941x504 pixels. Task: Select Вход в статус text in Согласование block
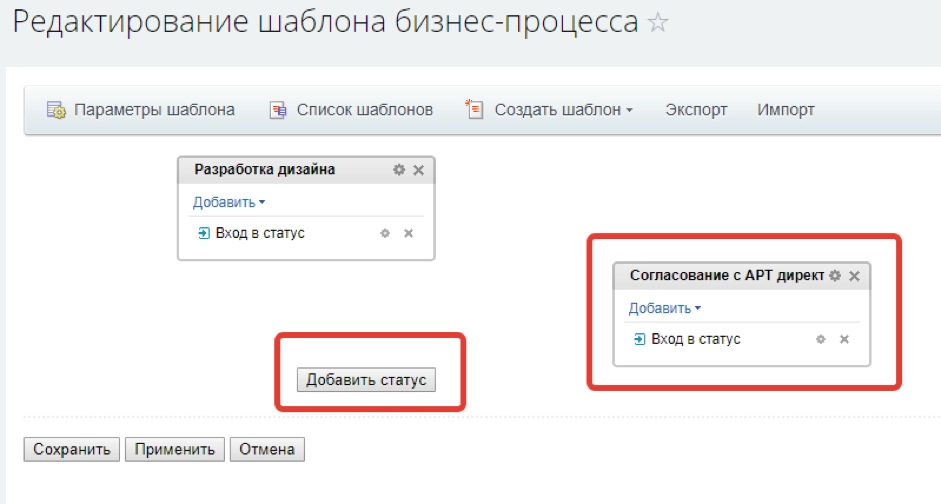pyautogui.click(x=696, y=339)
